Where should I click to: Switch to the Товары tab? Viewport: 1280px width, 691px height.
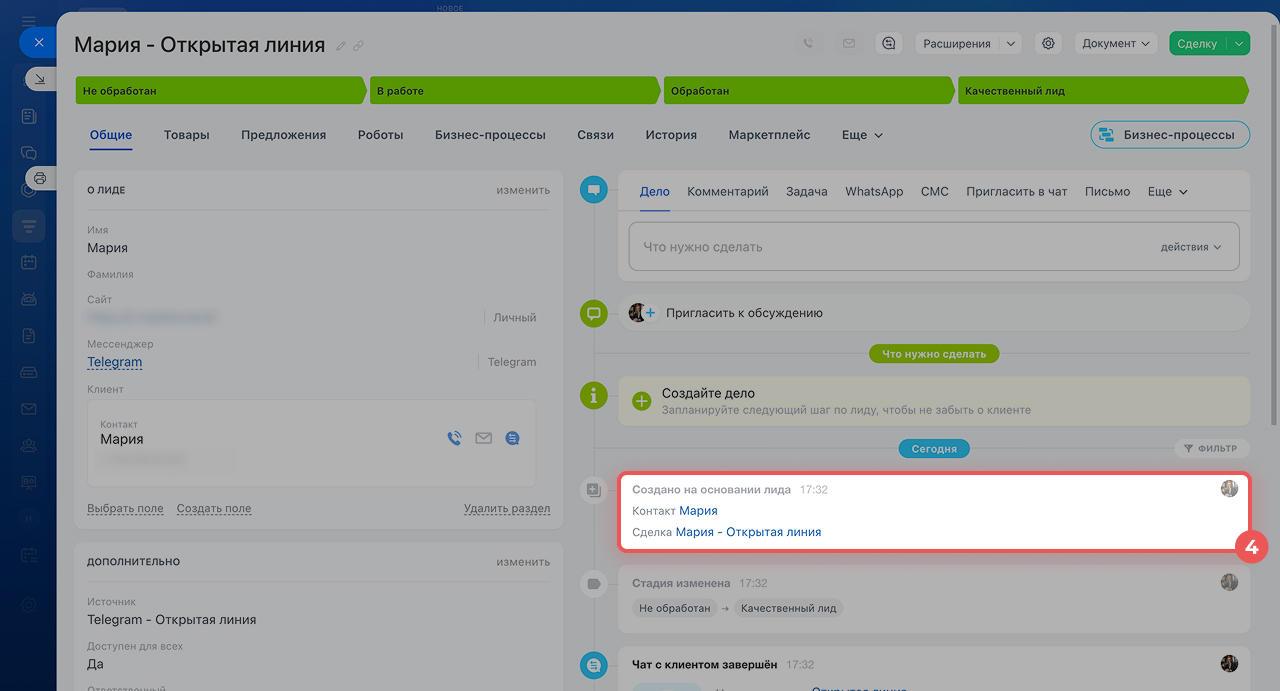tap(187, 135)
